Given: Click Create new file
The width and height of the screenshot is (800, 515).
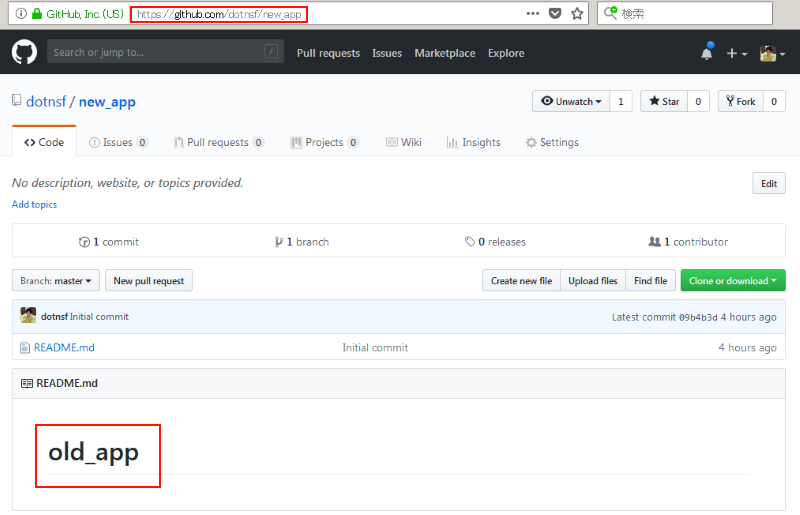Looking at the screenshot, I should (x=521, y=280).
